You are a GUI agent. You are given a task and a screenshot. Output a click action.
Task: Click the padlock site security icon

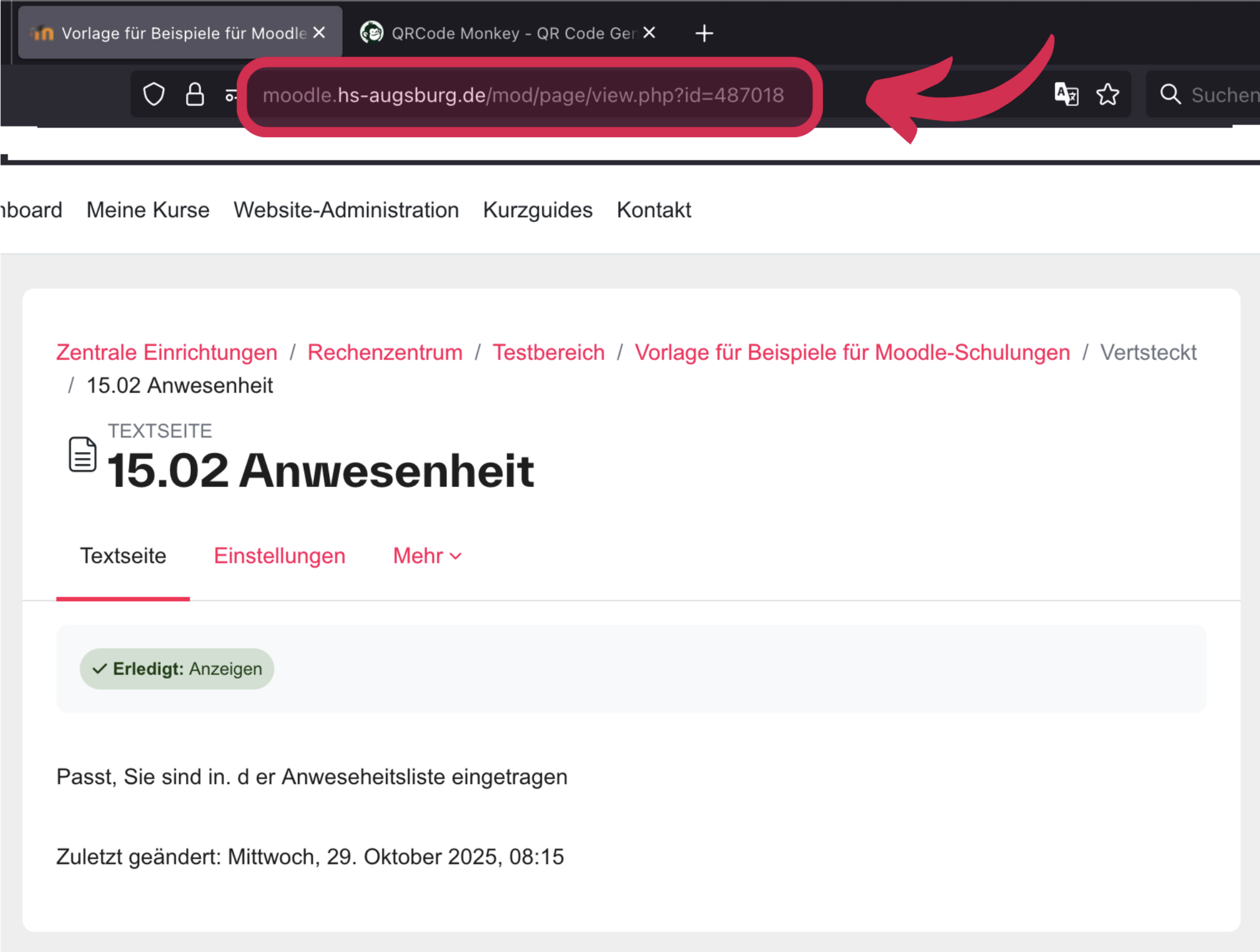(x=195, y=94)
